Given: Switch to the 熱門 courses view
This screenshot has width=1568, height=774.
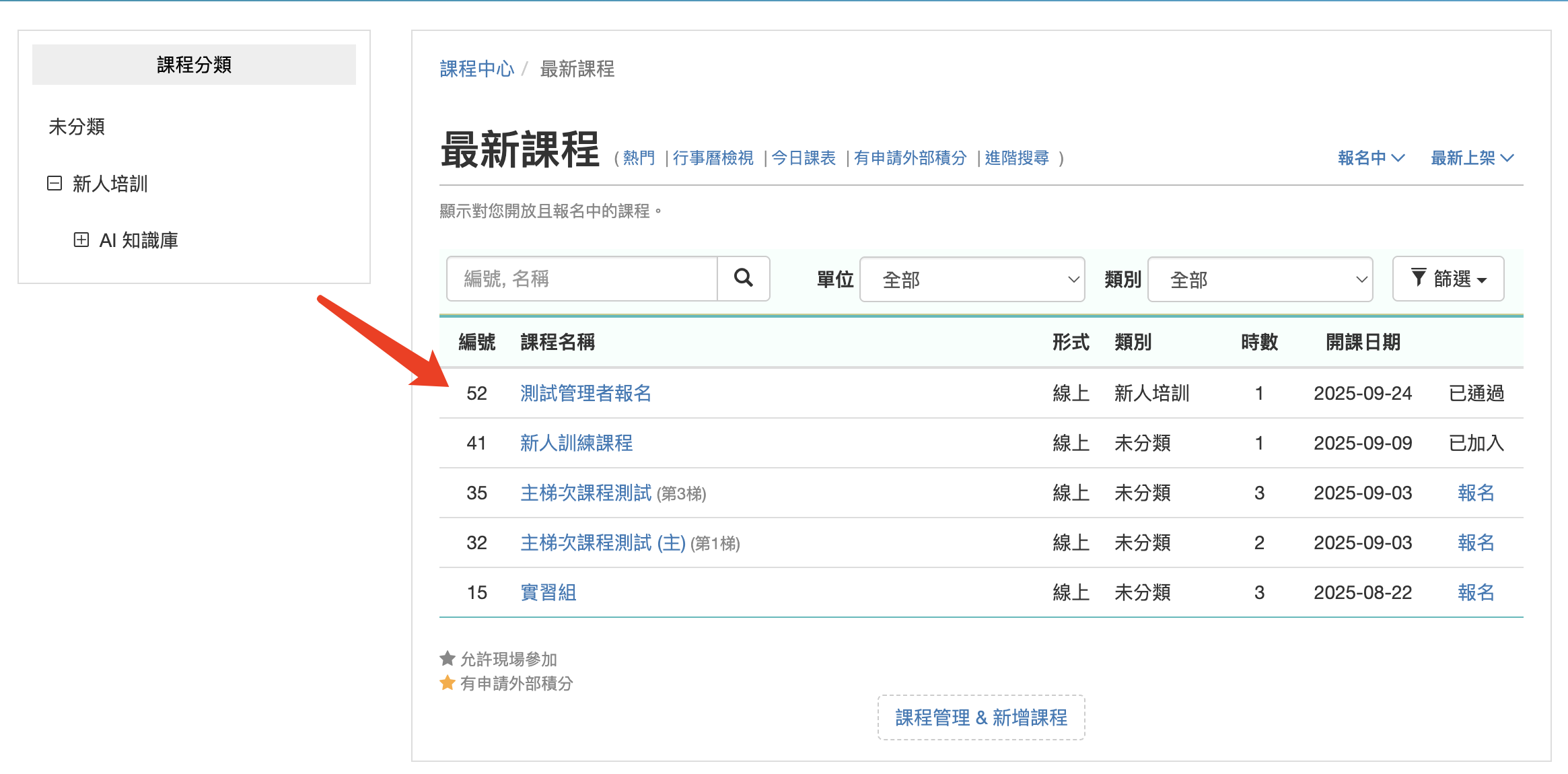Looking at the screenshot, I should tap(639, 158).
